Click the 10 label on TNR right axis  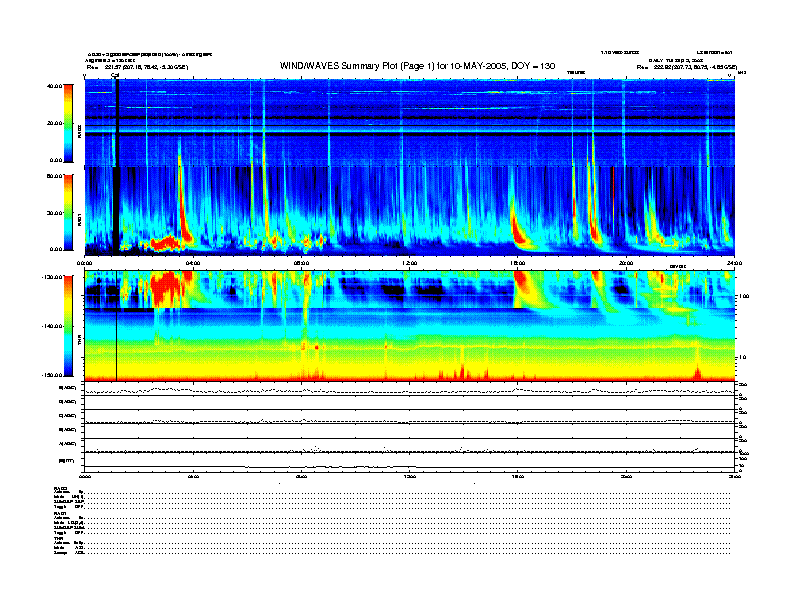[742, 357]
